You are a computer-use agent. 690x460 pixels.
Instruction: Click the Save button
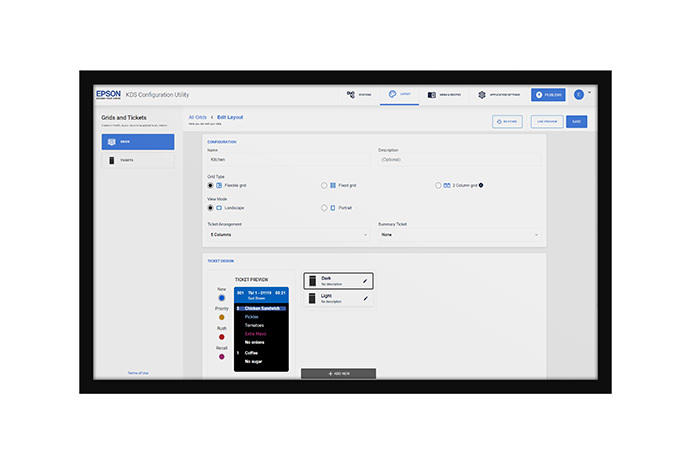coord(576,121)
